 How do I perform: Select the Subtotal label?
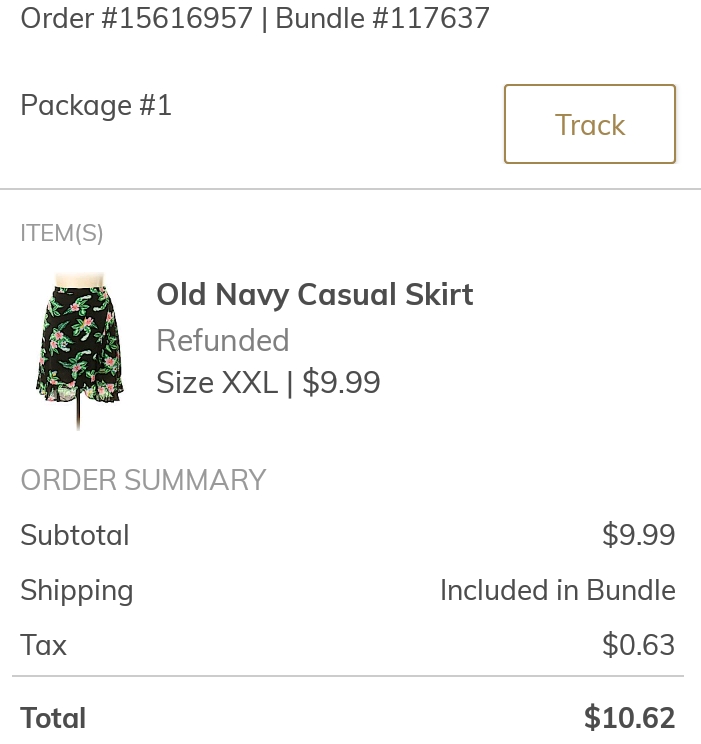[x=75, y=535]
